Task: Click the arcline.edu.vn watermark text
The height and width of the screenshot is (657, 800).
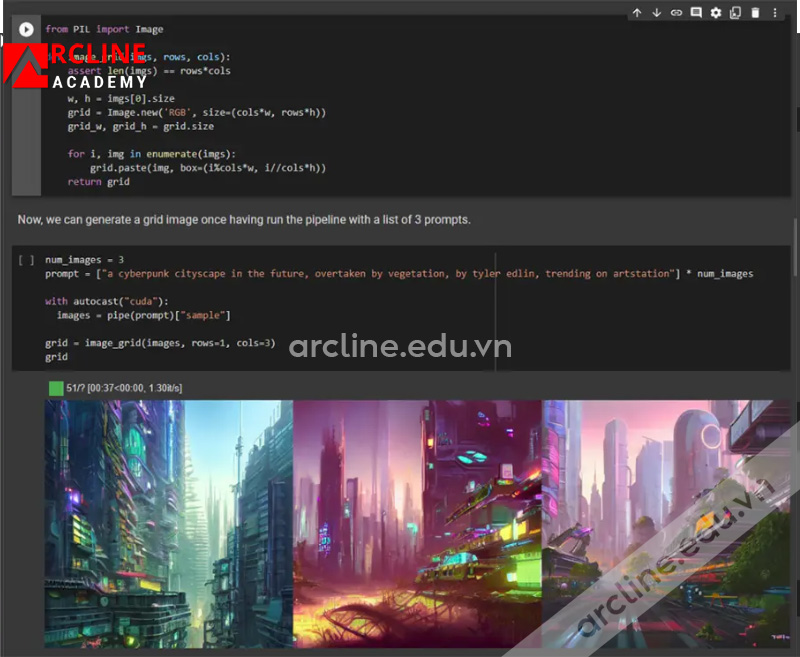Action: [400, 347]
